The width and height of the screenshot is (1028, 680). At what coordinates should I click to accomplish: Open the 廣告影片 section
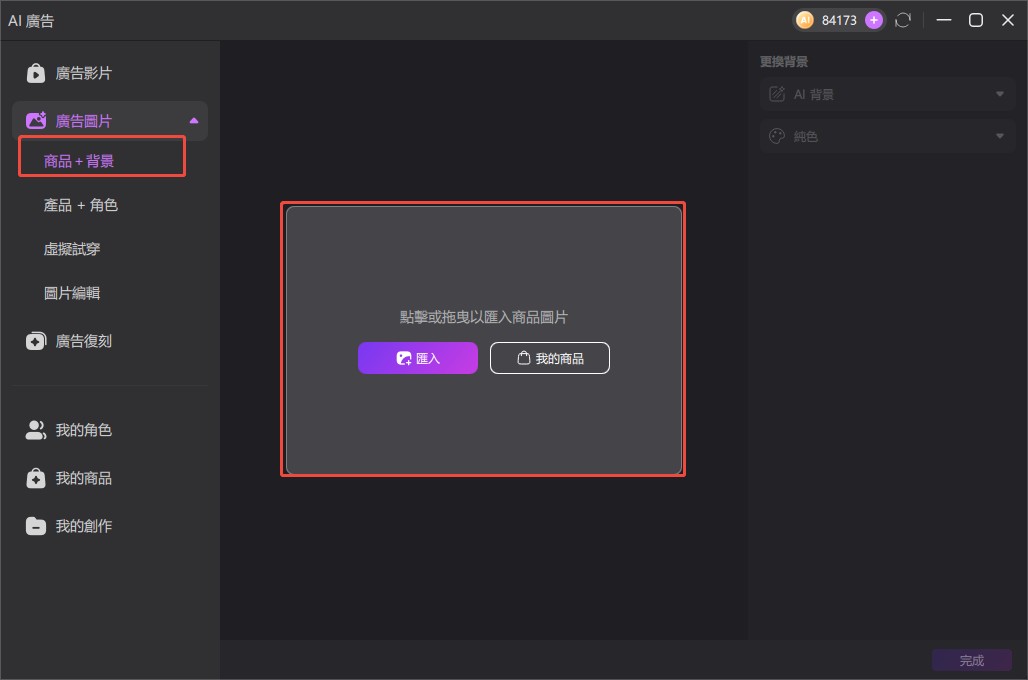(x=109, y=73)
